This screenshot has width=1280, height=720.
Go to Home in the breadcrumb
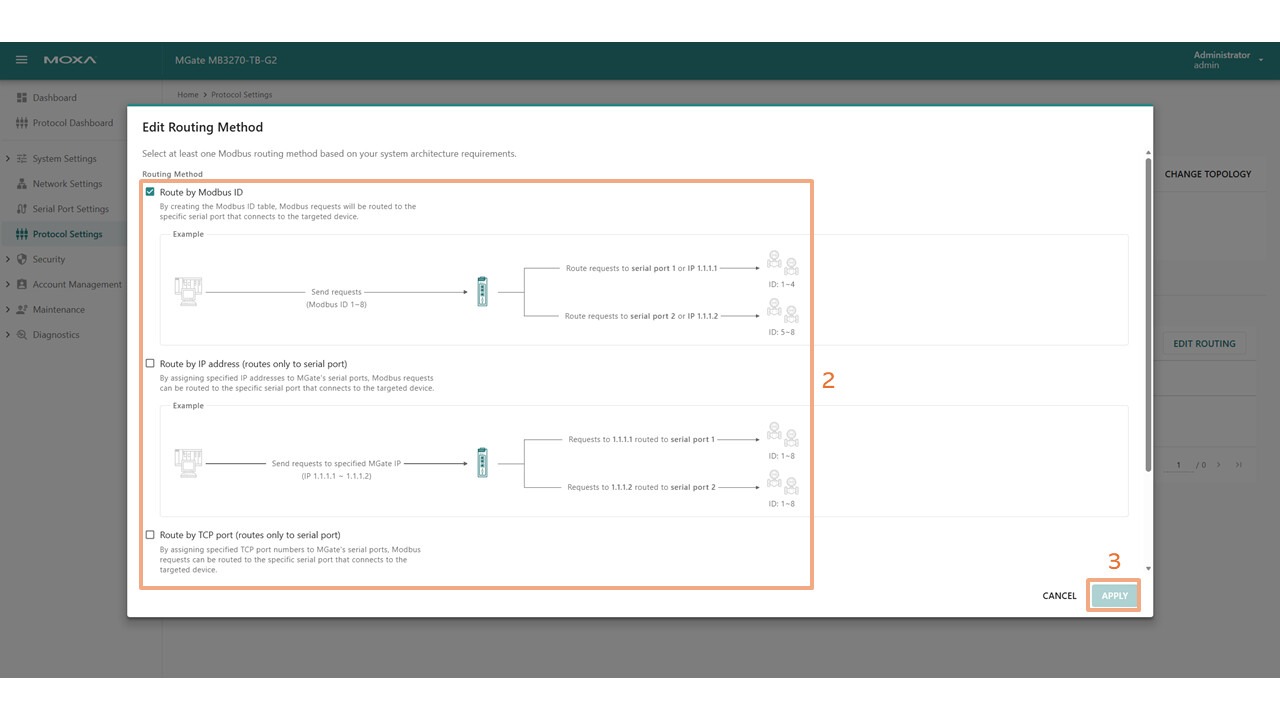point(188,95)
